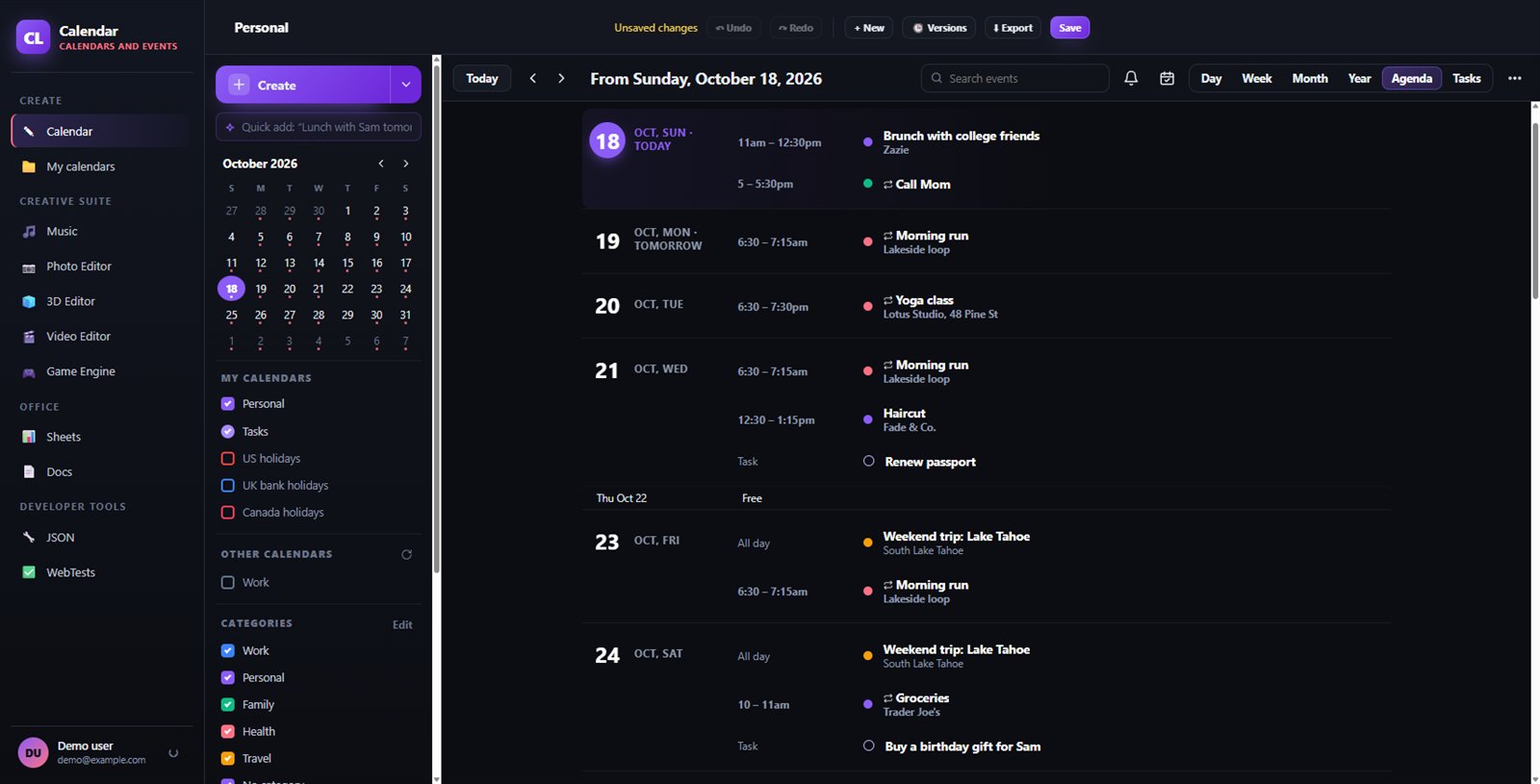Click the Today button
The height and width of the screenshot is (784, 1540).
tap(482, 78)
